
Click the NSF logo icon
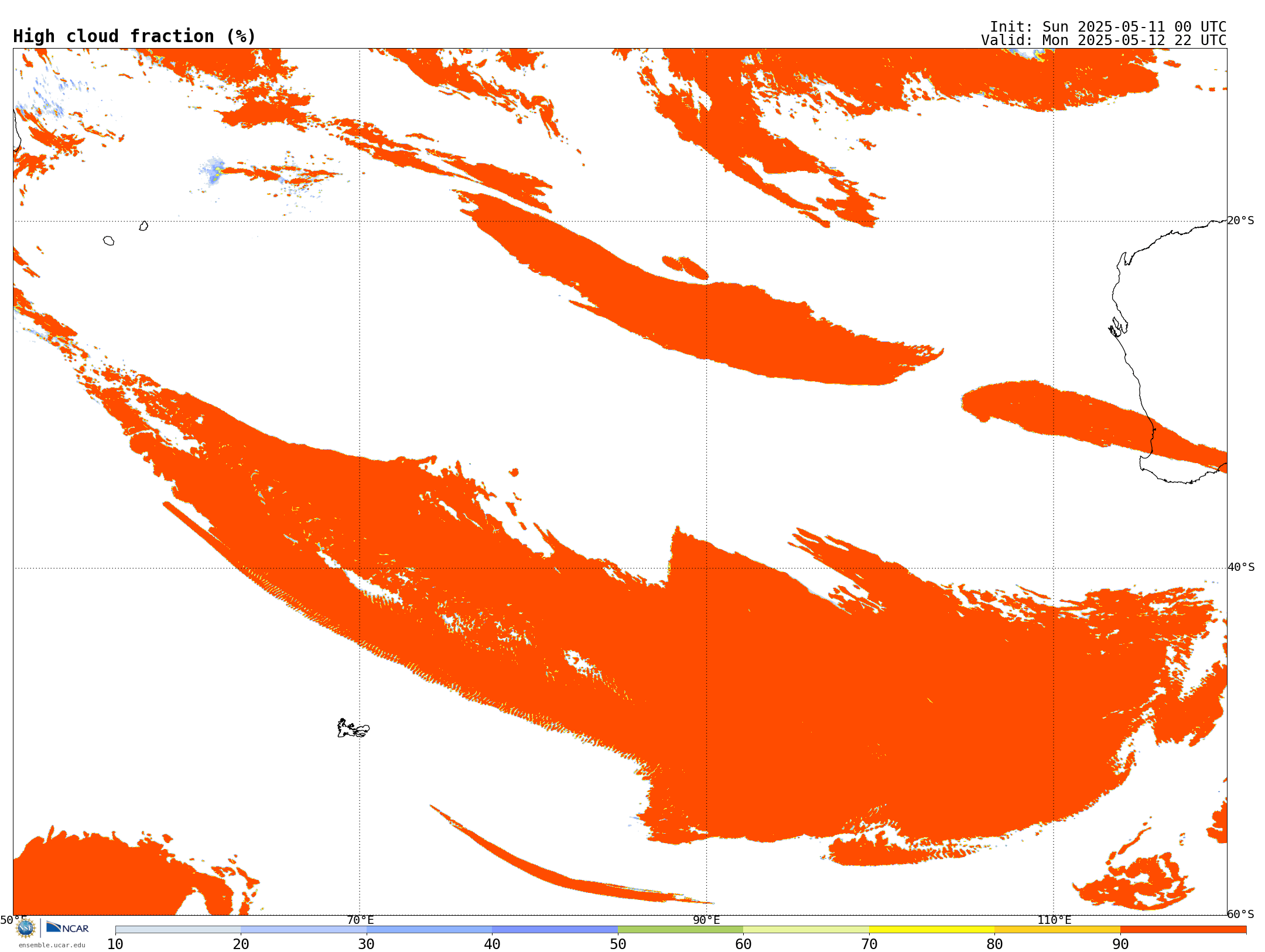(x=26, y=928)
